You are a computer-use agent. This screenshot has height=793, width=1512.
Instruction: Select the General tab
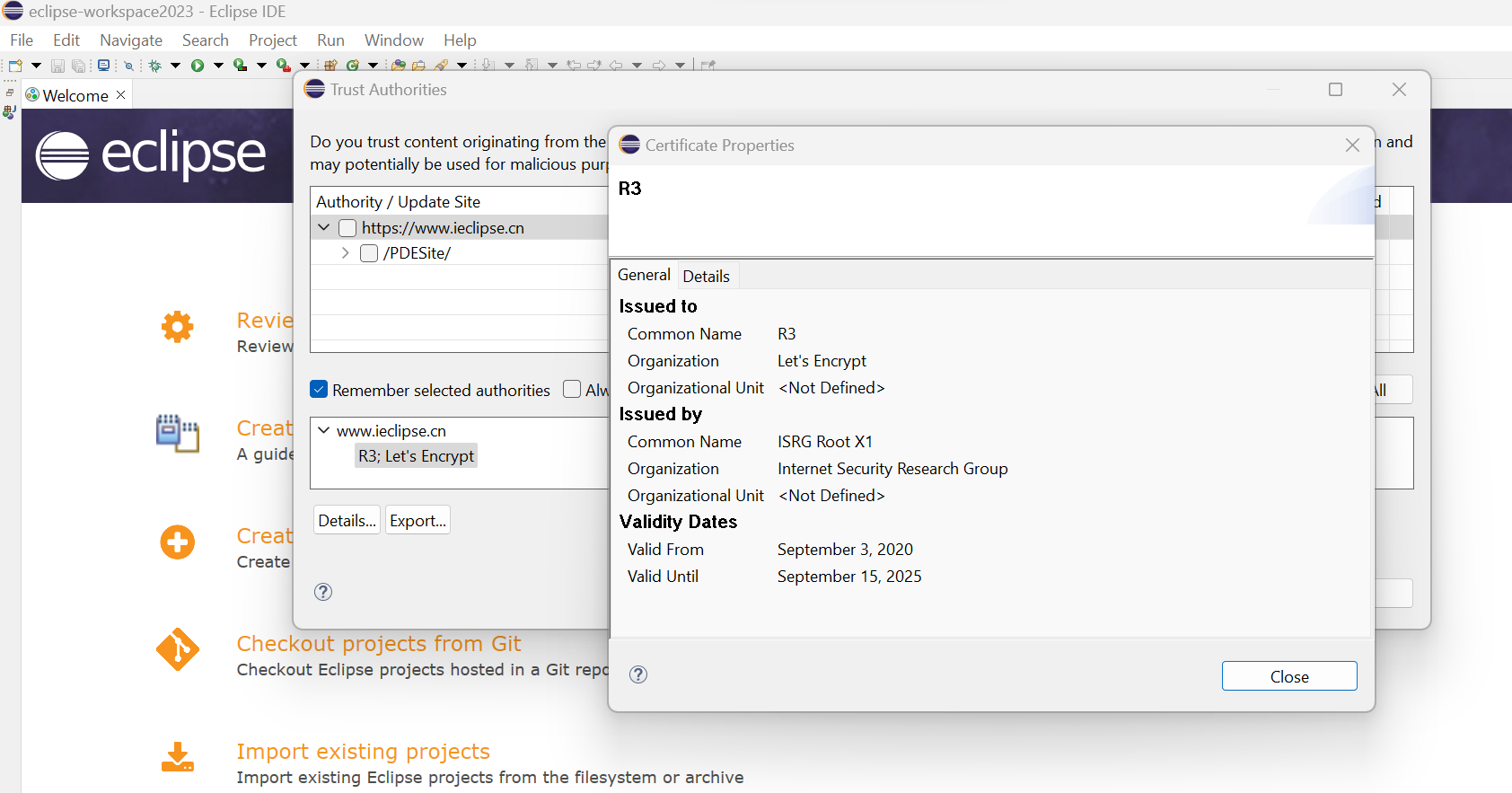click(x=644, y=275)
